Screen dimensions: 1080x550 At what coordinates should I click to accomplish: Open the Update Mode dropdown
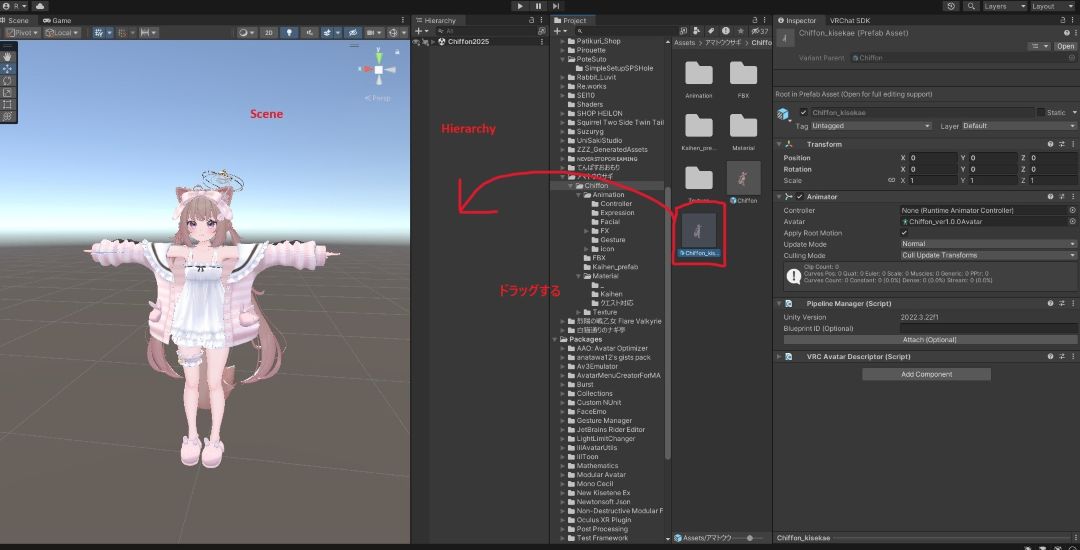[x=988, y=244]
